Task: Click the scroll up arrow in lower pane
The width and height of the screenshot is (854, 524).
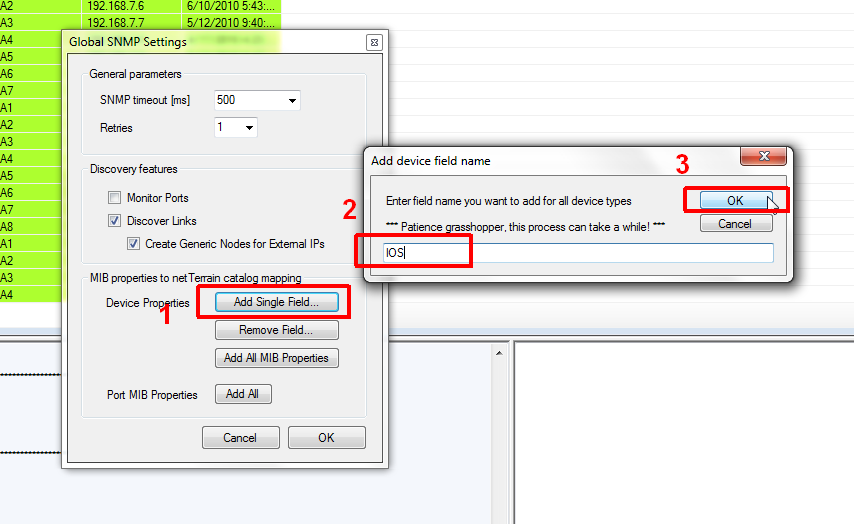Action: coord(499,354)
